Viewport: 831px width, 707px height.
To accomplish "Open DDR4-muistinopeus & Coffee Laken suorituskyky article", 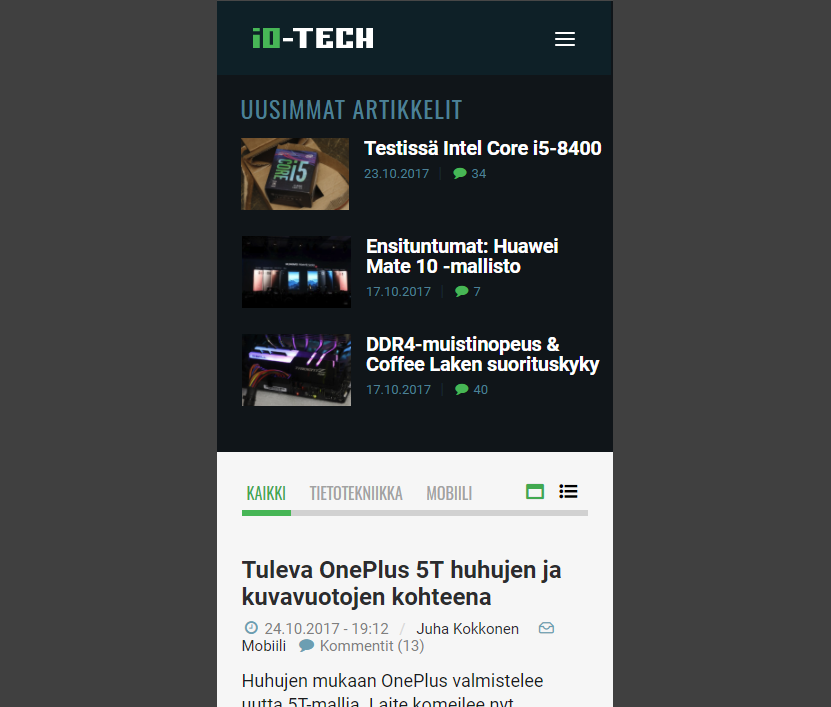I will tap(482, 355).
